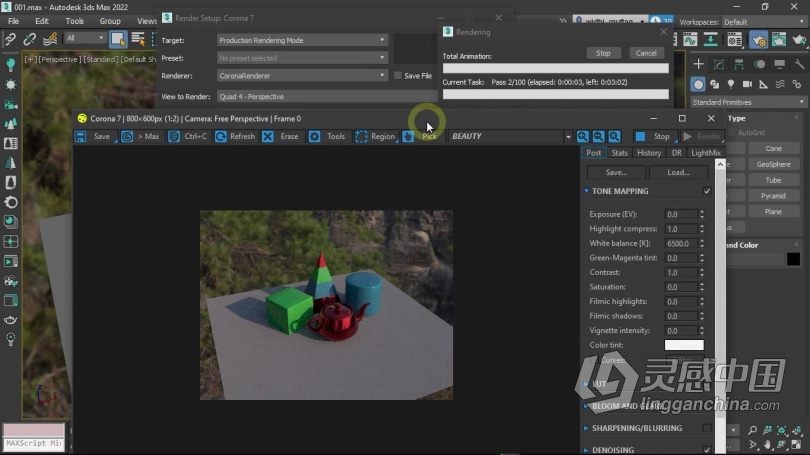Click Bind to Space Warp tool
Viewport: 810px width, 455px height.
(x=50, y=39)
